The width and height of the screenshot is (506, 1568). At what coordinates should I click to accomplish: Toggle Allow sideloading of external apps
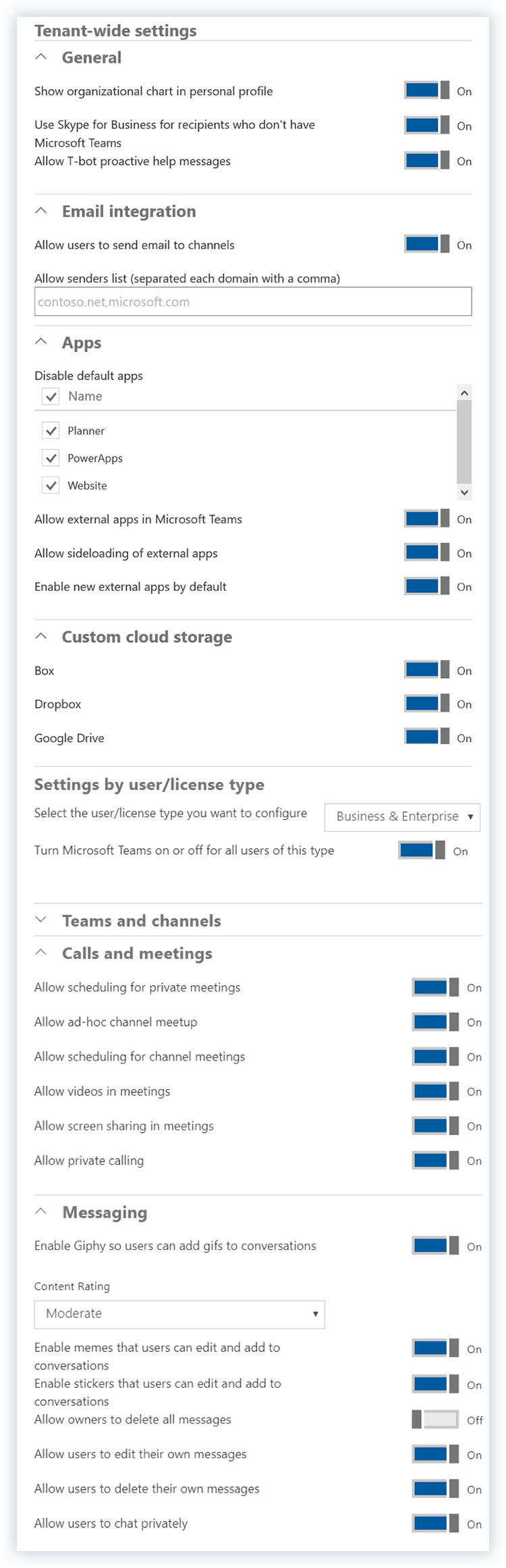[427, 553]
